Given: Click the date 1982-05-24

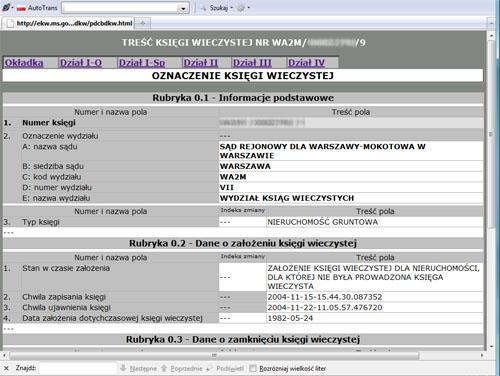Looking at the screenshot, I should (290, 318).
